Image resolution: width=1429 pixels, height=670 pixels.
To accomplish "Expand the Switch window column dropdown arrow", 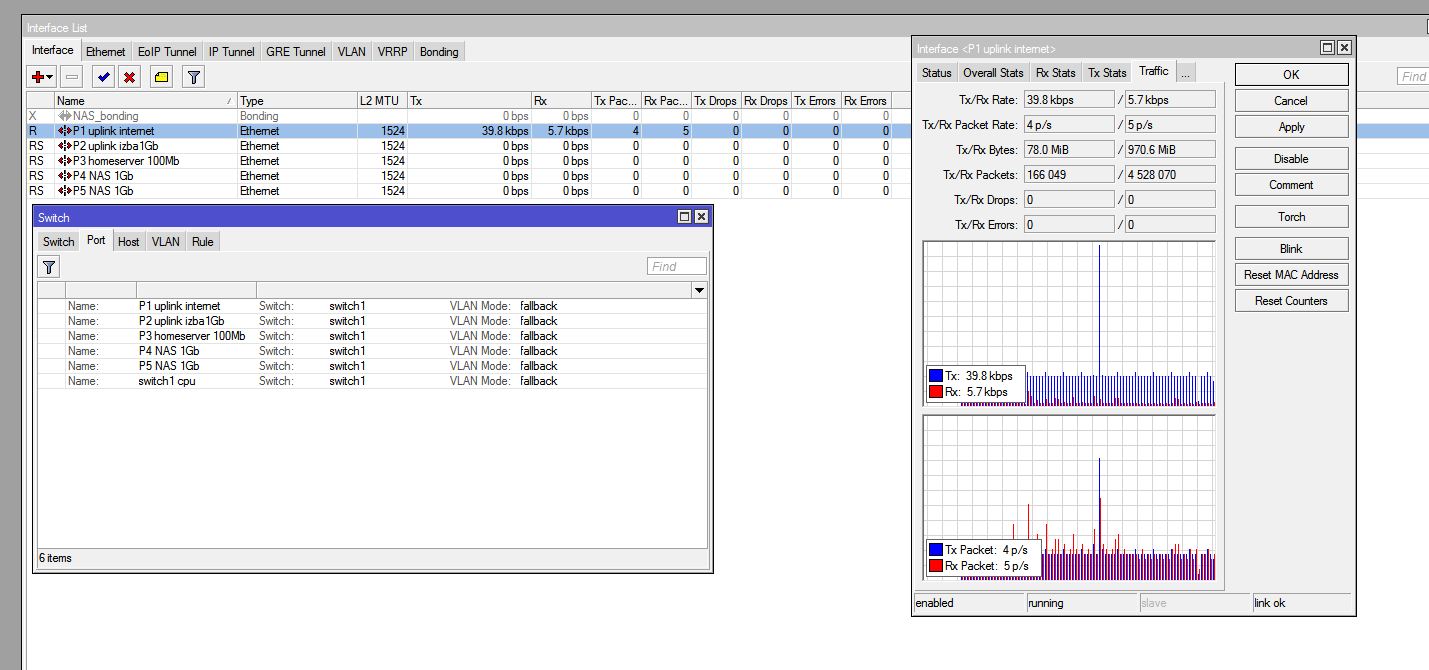I will [699, 290].
